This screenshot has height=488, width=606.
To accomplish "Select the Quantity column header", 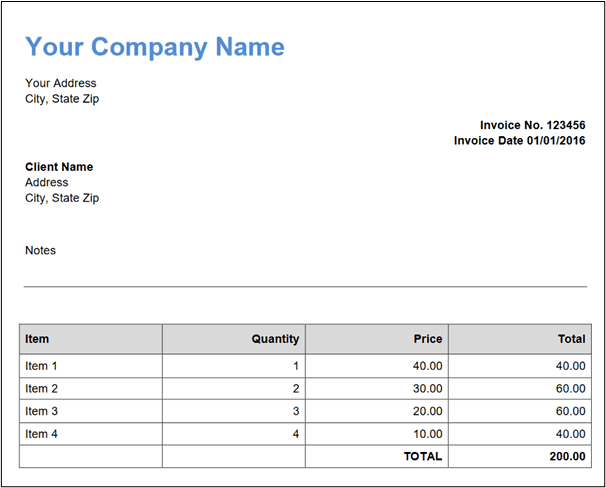I will [x=275, y=339].
